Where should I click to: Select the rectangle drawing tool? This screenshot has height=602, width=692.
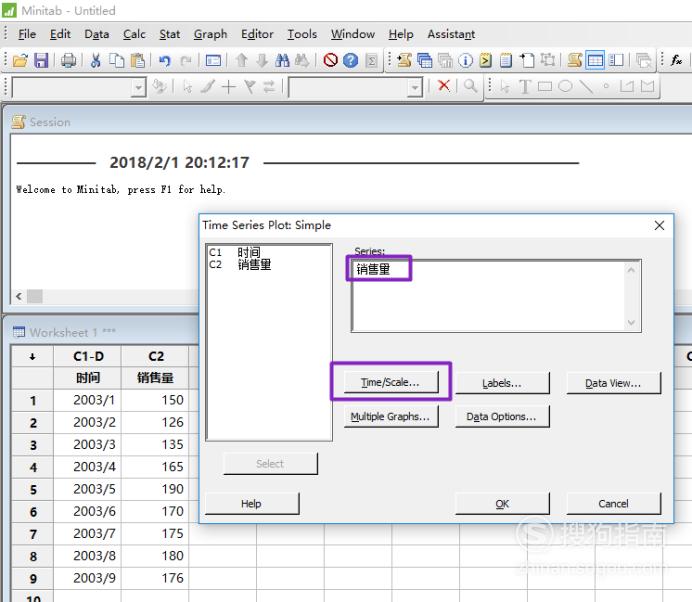tap(545, 87)
